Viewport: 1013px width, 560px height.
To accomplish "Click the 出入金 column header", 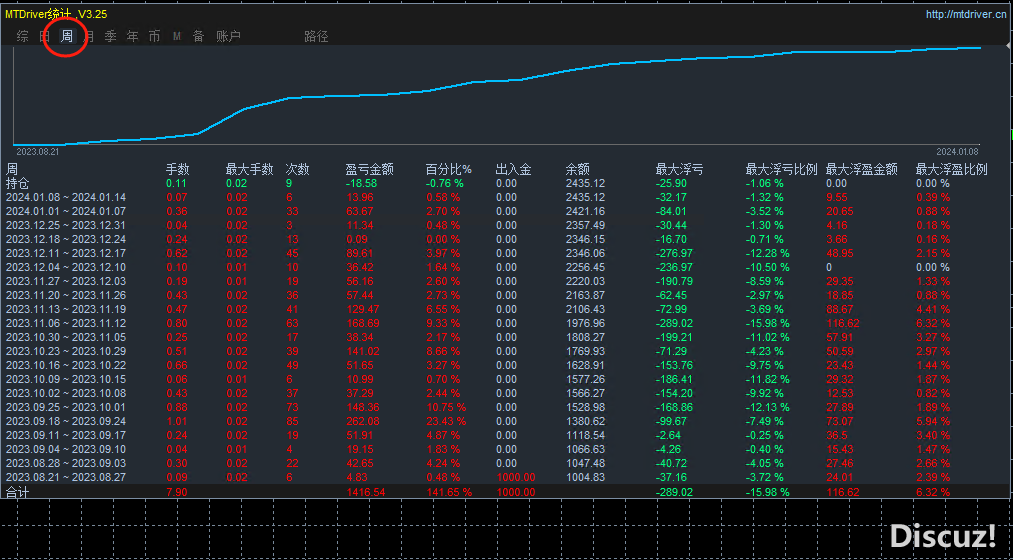I will pos(514,169).
